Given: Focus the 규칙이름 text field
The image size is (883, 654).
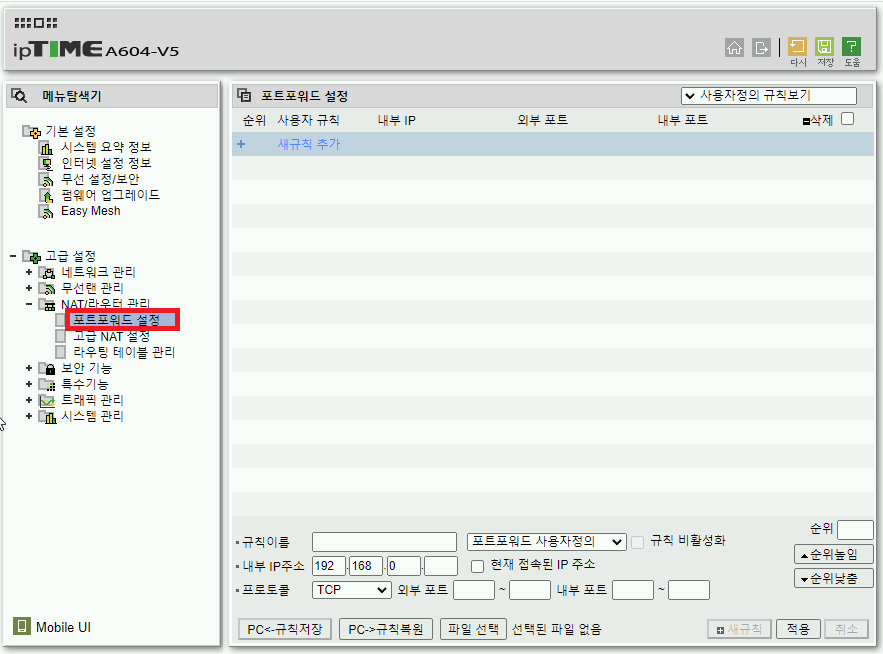Looking at the screenshot, I should coord(384,542).
